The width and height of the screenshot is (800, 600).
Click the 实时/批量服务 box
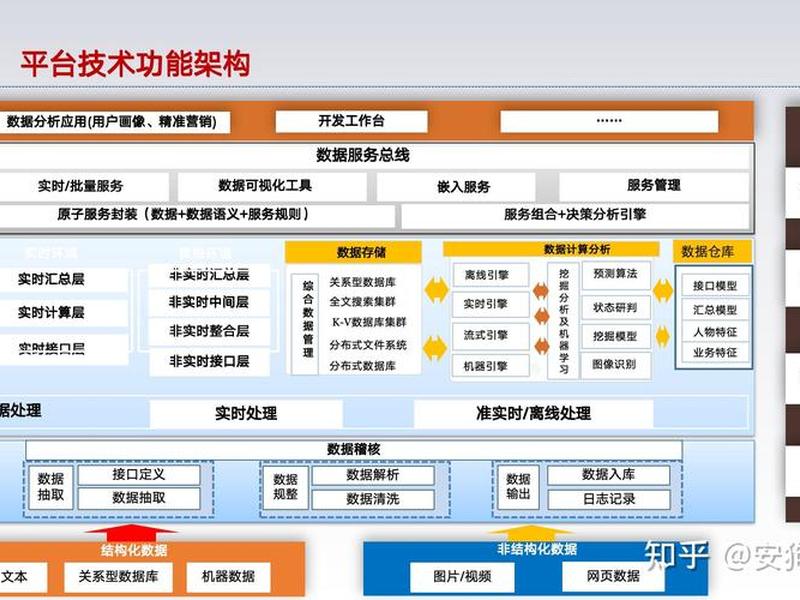(82, 186)
